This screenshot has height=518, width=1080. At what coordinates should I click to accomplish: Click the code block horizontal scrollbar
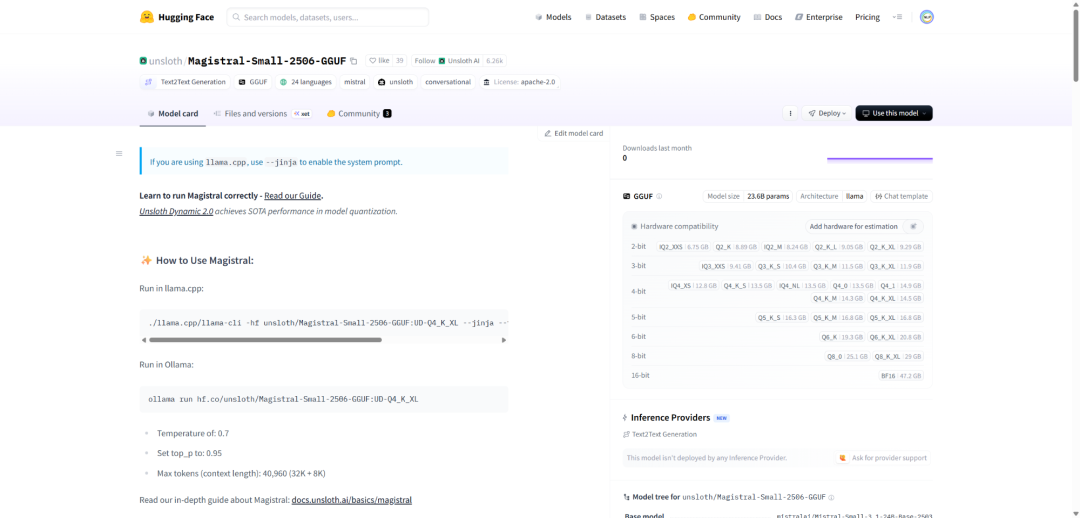point(264,340)
